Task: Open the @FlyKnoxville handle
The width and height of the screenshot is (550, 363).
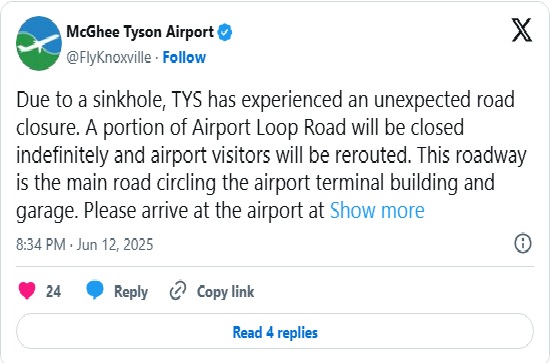Action: (x=109, y=58)
